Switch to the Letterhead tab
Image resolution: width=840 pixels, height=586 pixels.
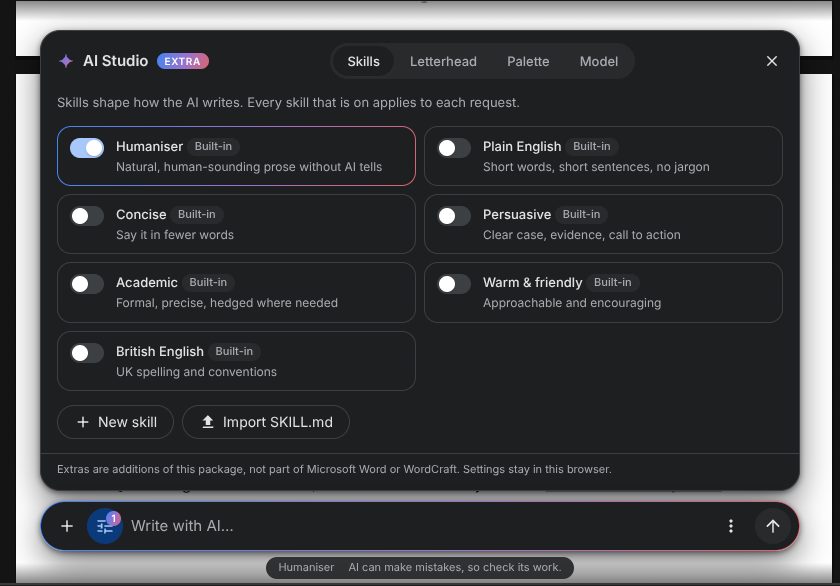pos(443,62)
